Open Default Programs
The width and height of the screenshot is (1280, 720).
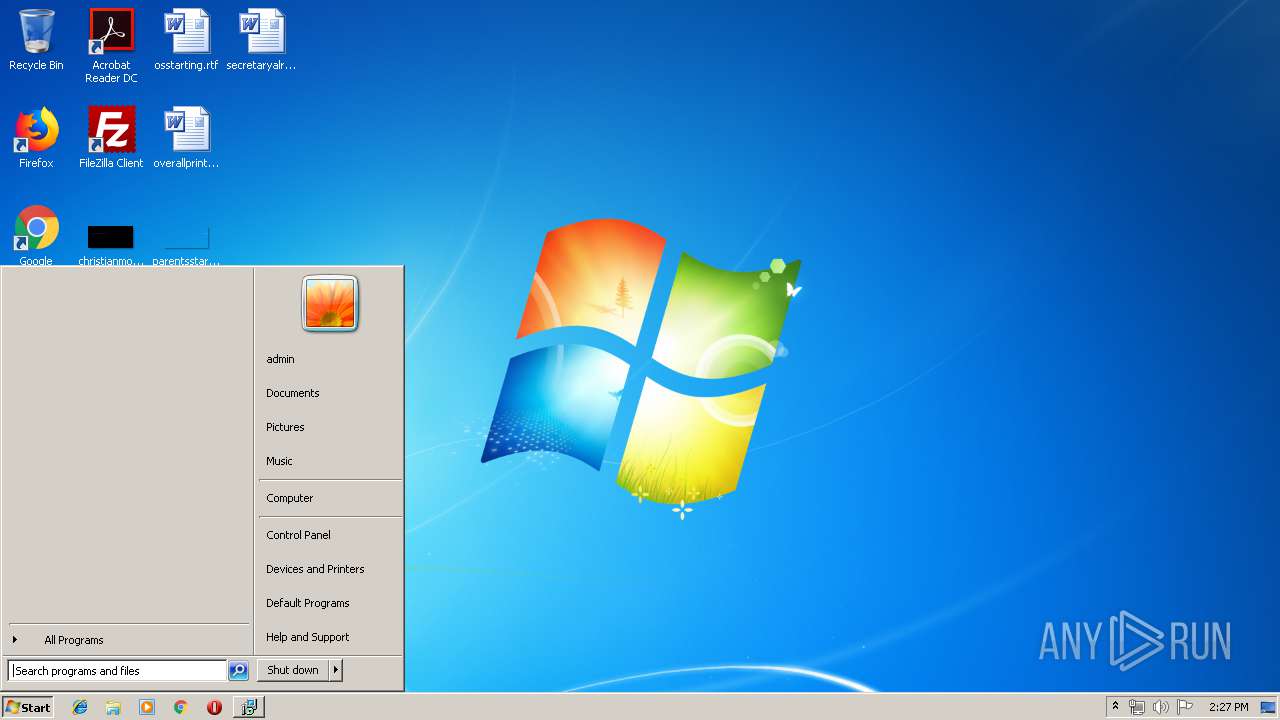point(330,603)
